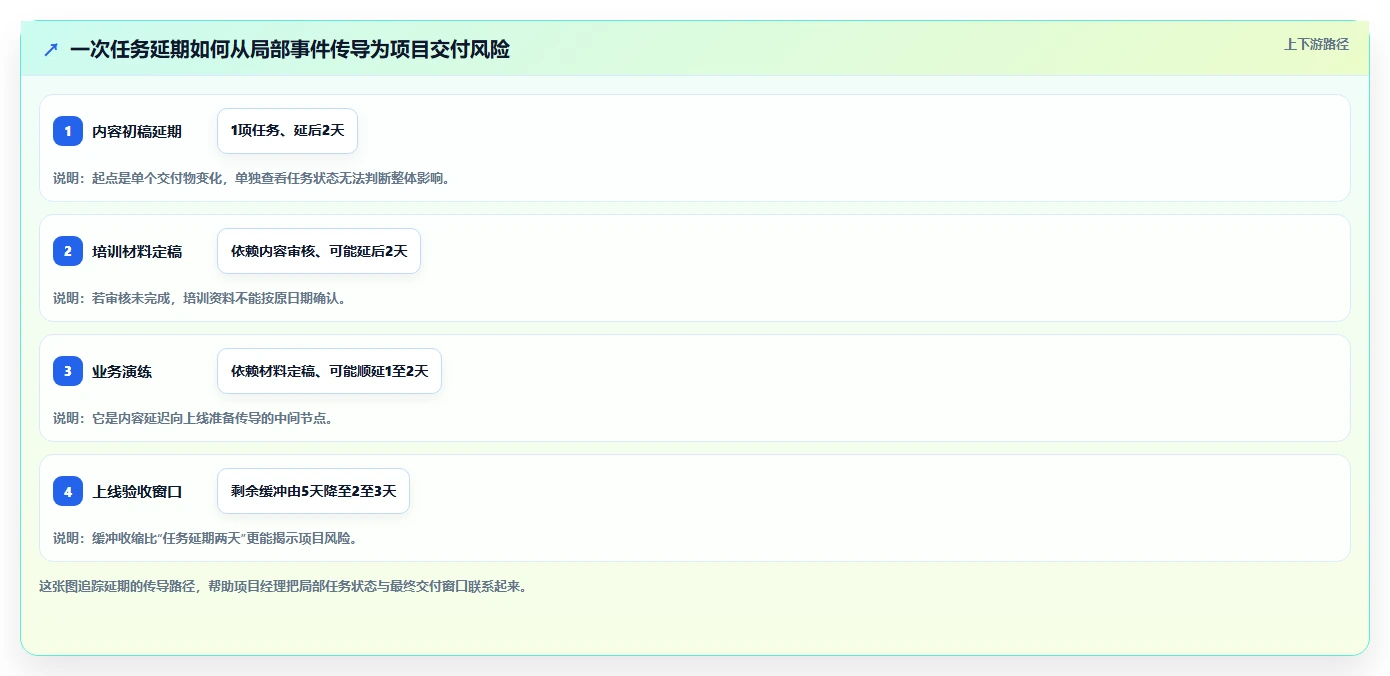Image resolution: width=1390 pixels, height=676 pixels.
Task: Select step number badge 4
Action: pos(68,491)
